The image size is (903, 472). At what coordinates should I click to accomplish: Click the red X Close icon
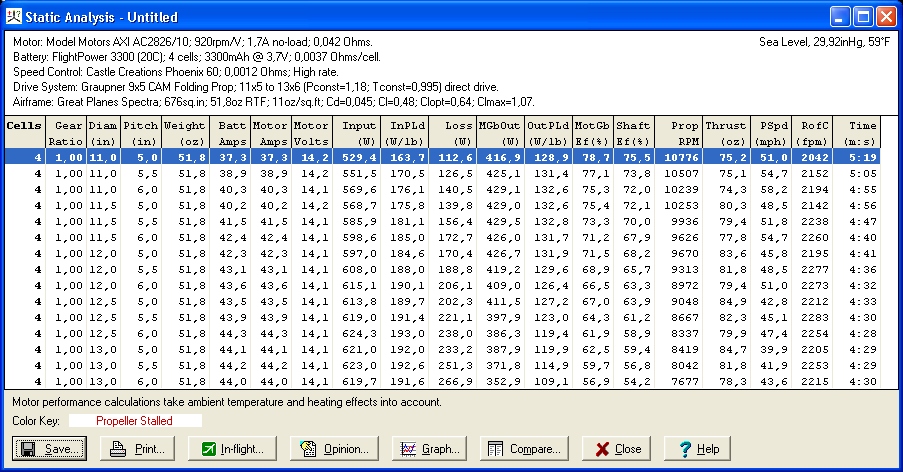coord(601,449)
